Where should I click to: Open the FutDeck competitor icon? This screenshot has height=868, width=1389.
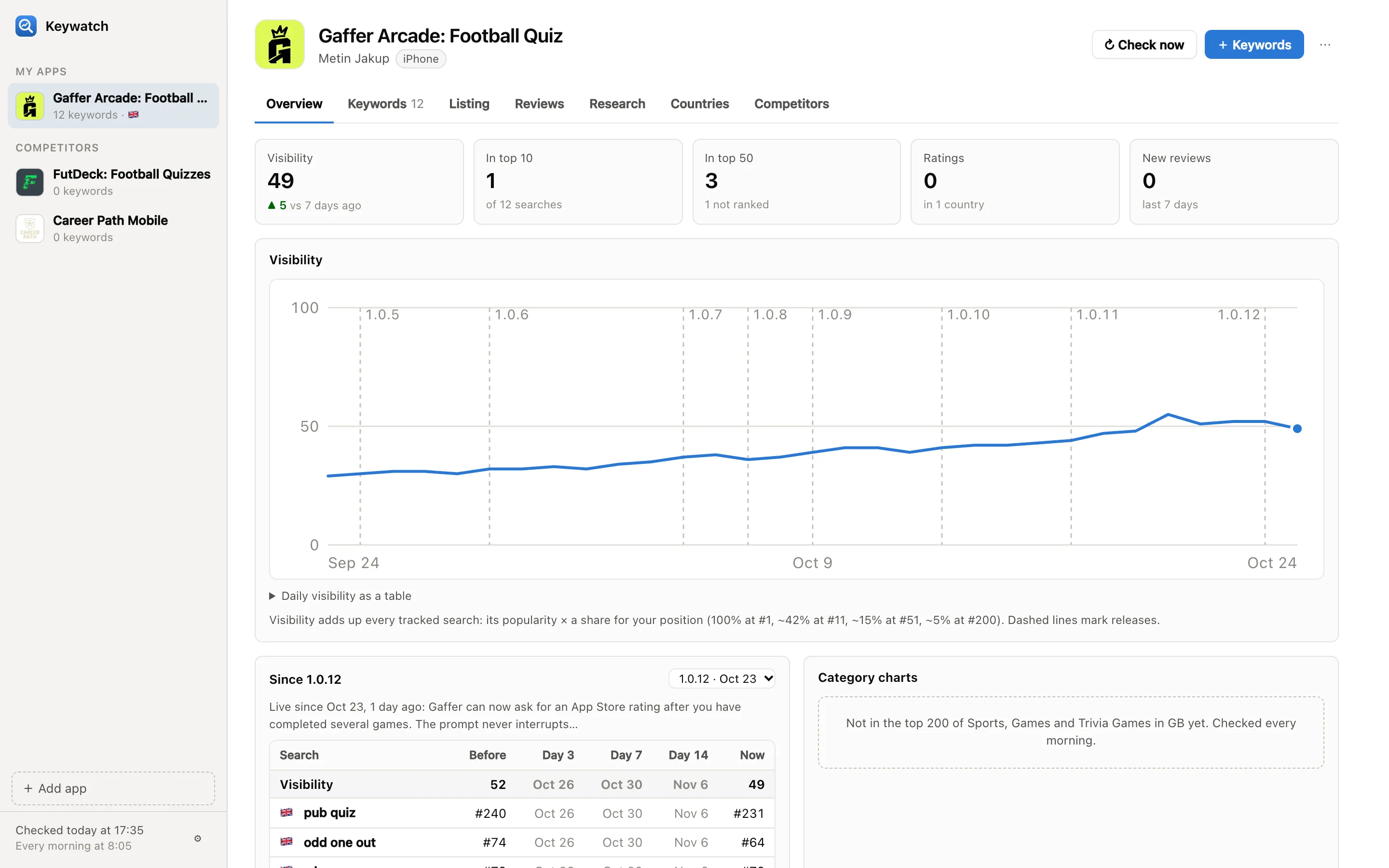[x=30, y=182]
